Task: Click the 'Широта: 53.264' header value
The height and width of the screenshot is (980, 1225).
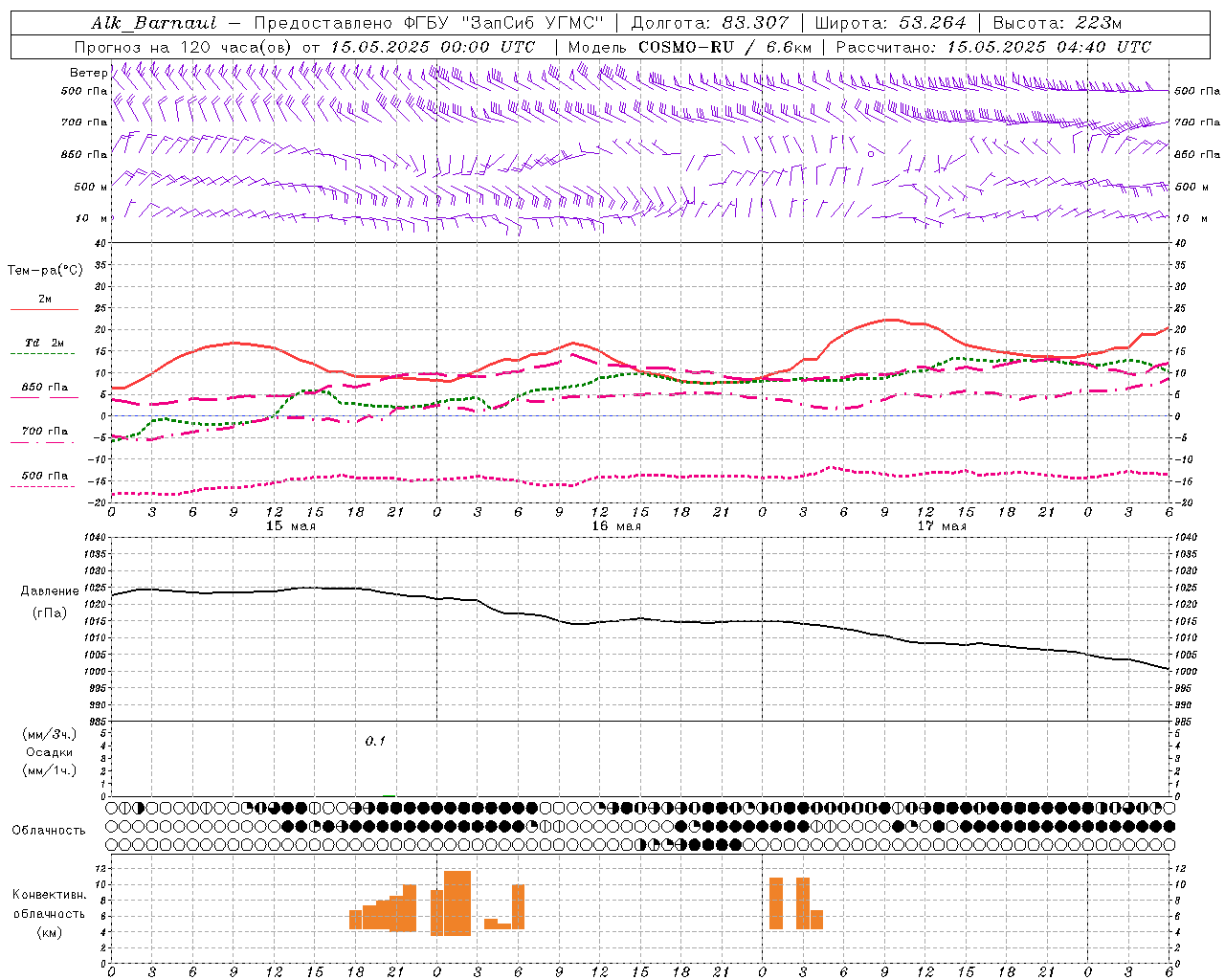Action: click(890, 23)
